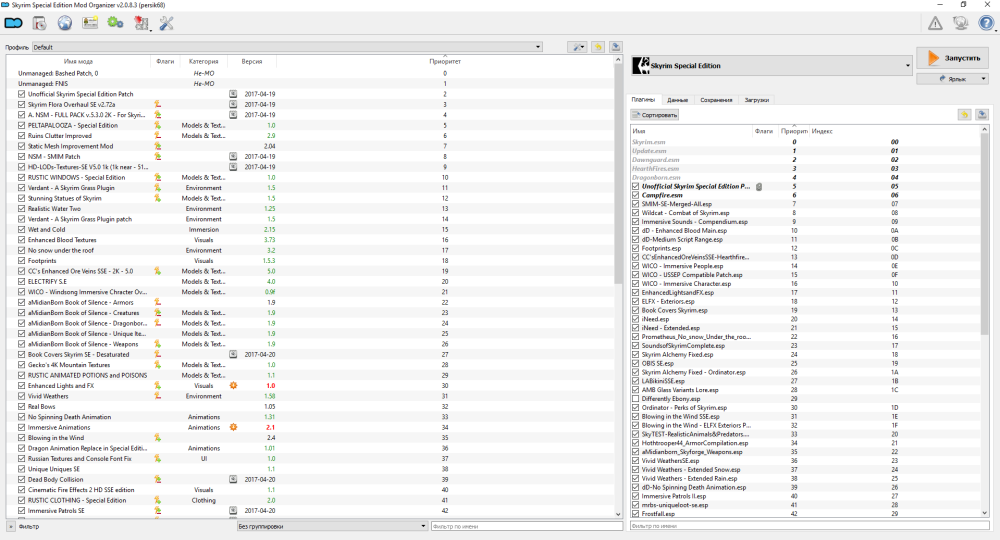Focus the plugin name filter field
Screen dimensions: 1000x540
[810, 526]
